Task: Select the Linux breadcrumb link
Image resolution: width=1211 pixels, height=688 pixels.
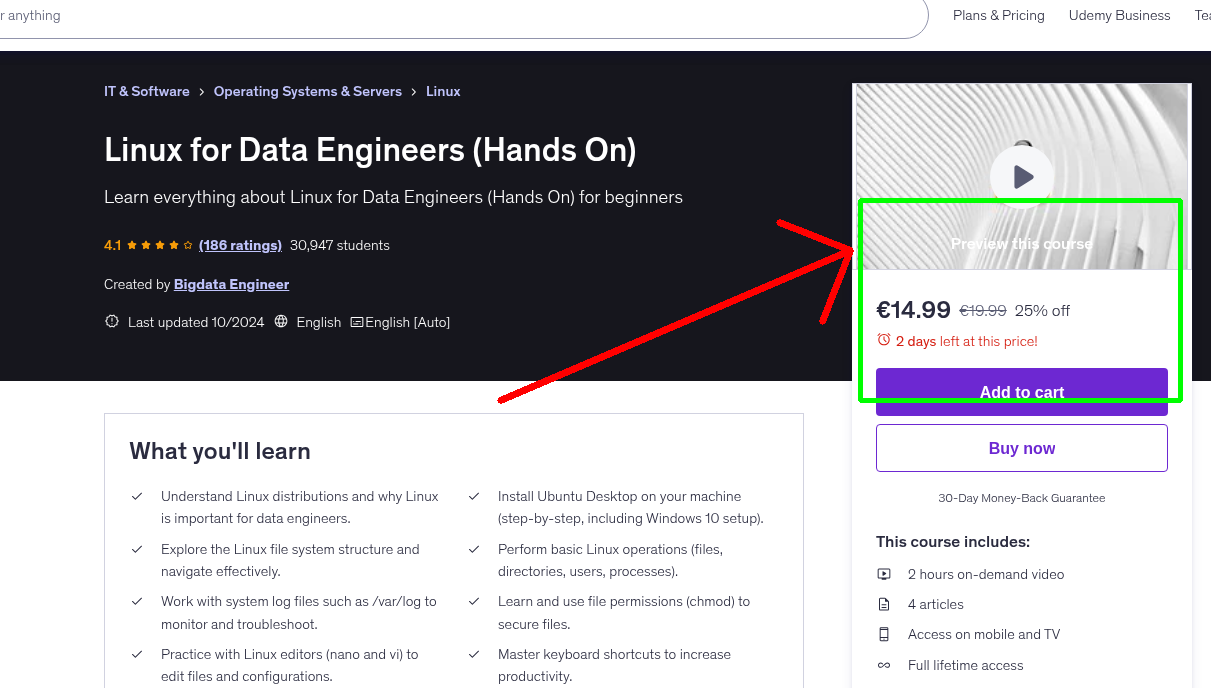Action: point(443,91)
